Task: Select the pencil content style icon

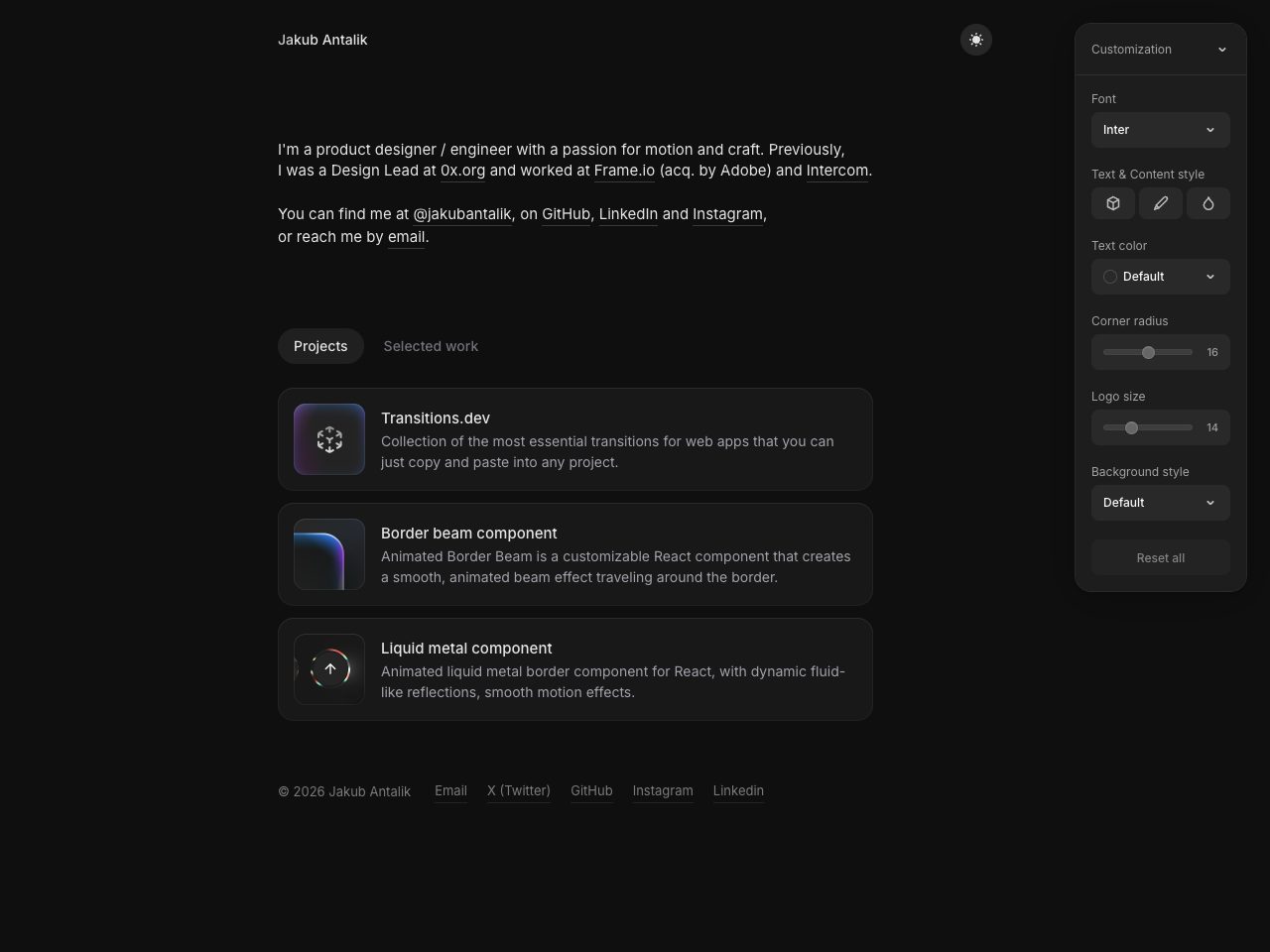Action: [1161, 203]
